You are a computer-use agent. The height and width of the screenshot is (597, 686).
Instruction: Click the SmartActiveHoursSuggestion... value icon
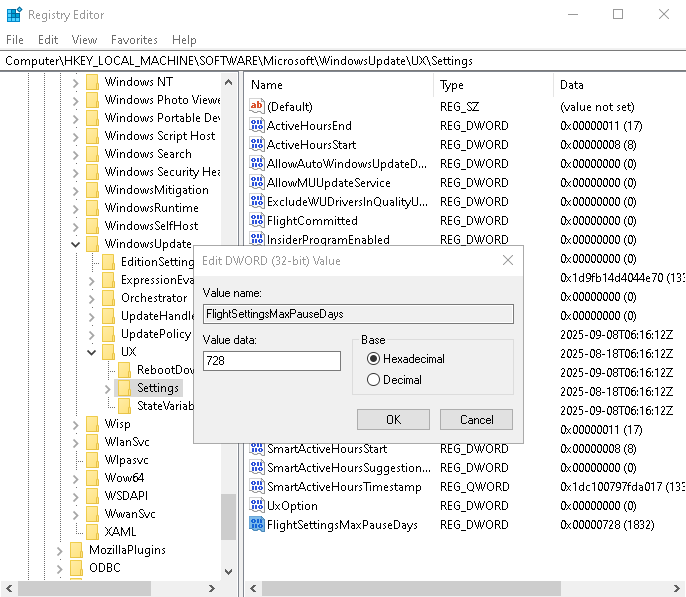click(256, 468)
